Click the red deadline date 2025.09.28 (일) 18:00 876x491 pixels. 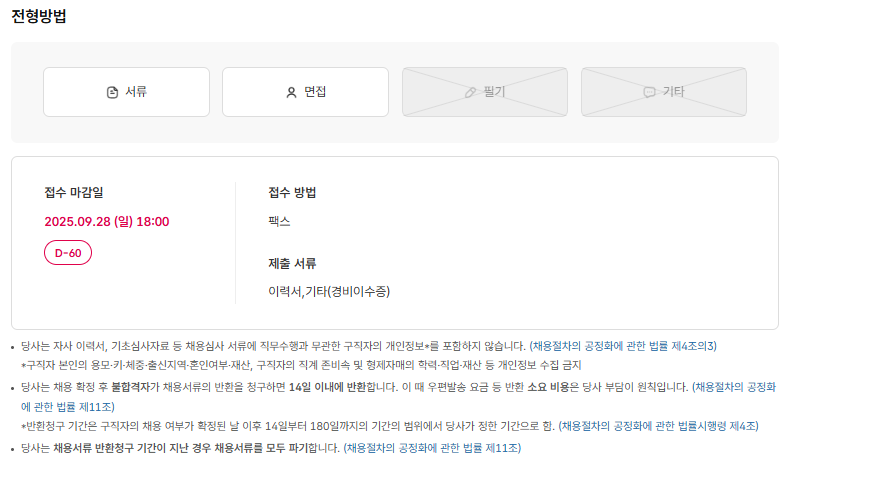107,222
